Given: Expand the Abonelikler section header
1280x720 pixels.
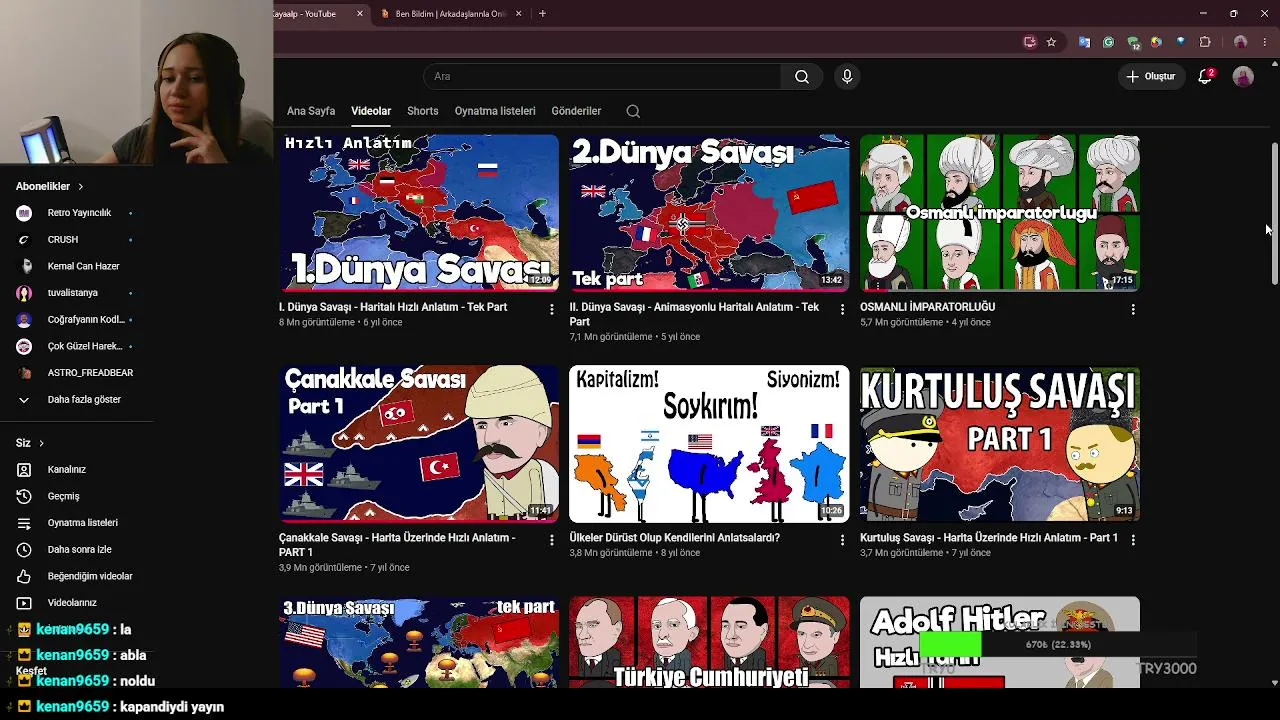Looking at the screenshot, I should (49, 186).
